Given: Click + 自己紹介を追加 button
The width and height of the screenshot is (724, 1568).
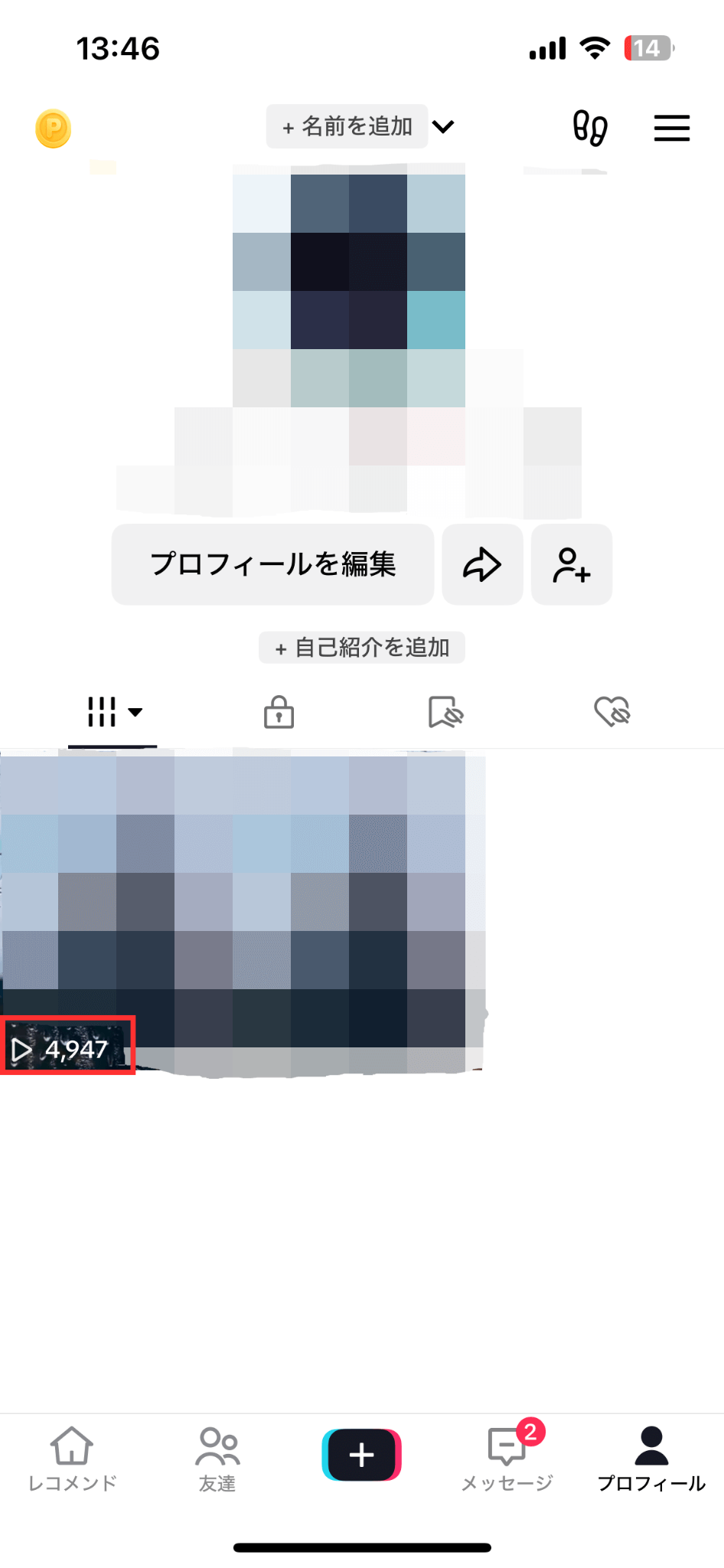Looking at the screenshot, I should pyautogui.click(x=362, y=648).
